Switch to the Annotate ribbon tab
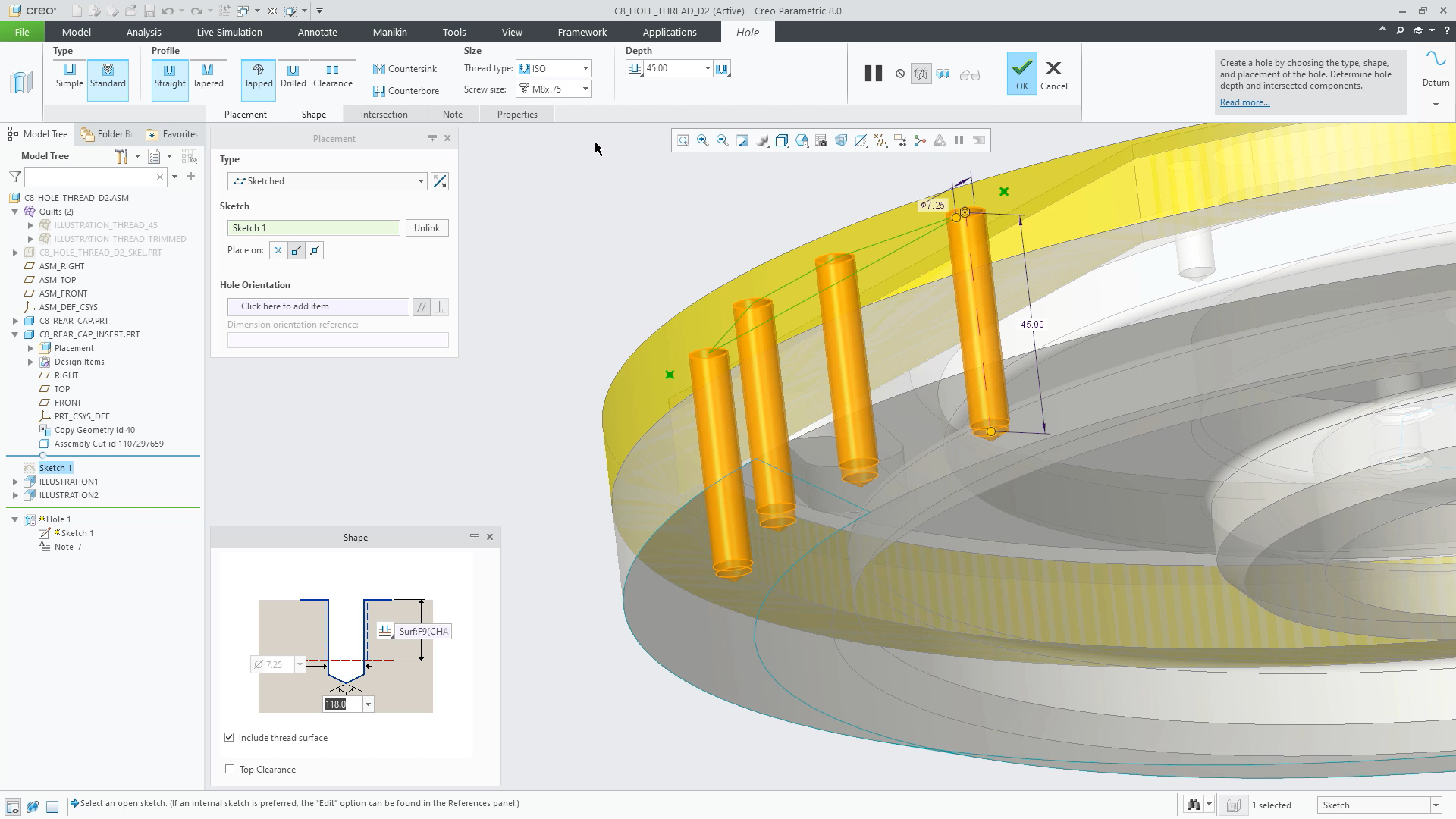This screenshot has height=819, width=1456. (317, 32)
